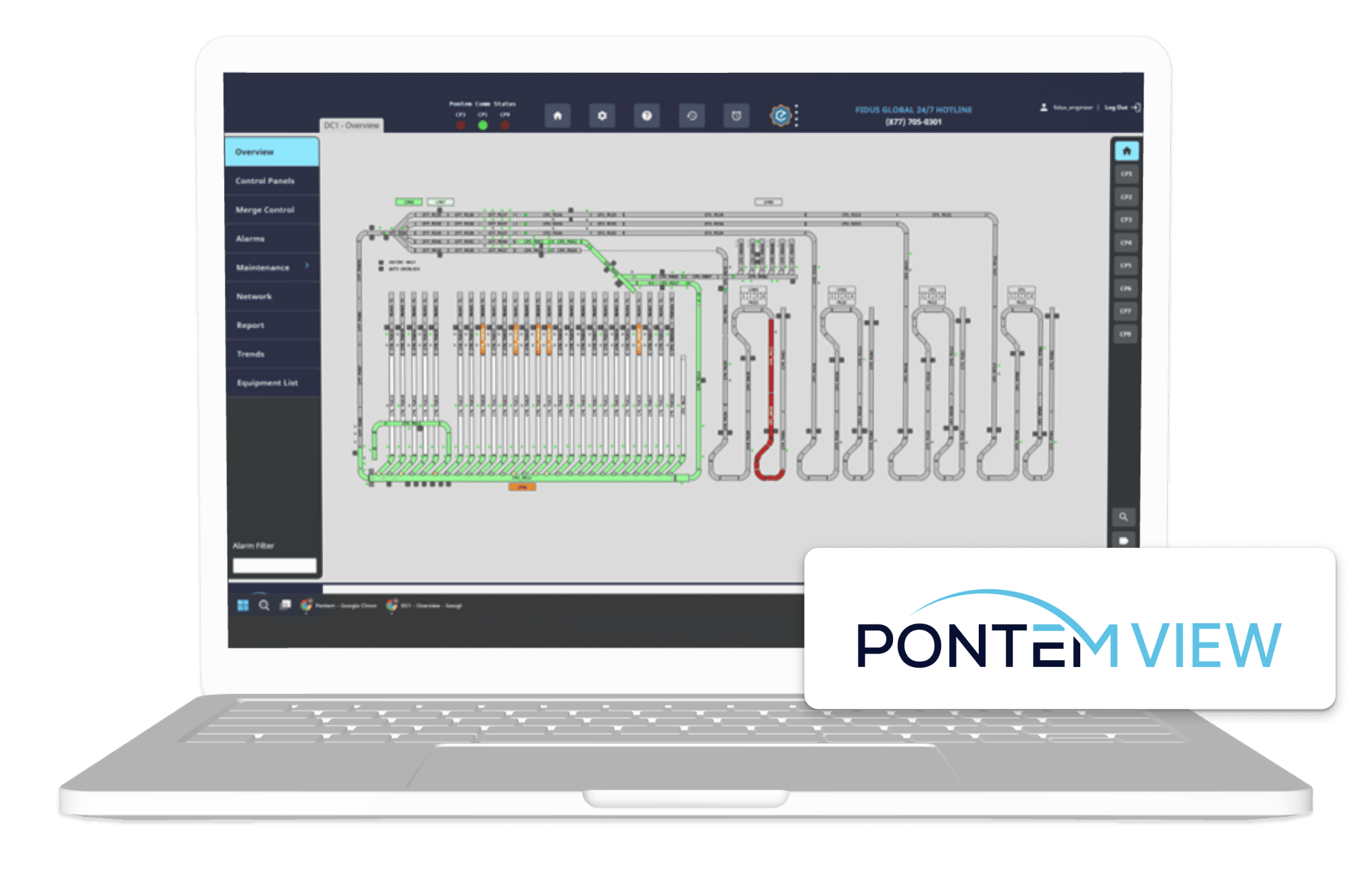This screenshot has width=1352, height=896.
Task: Click the first green label above the conveyor diagram
Action: 408,202
